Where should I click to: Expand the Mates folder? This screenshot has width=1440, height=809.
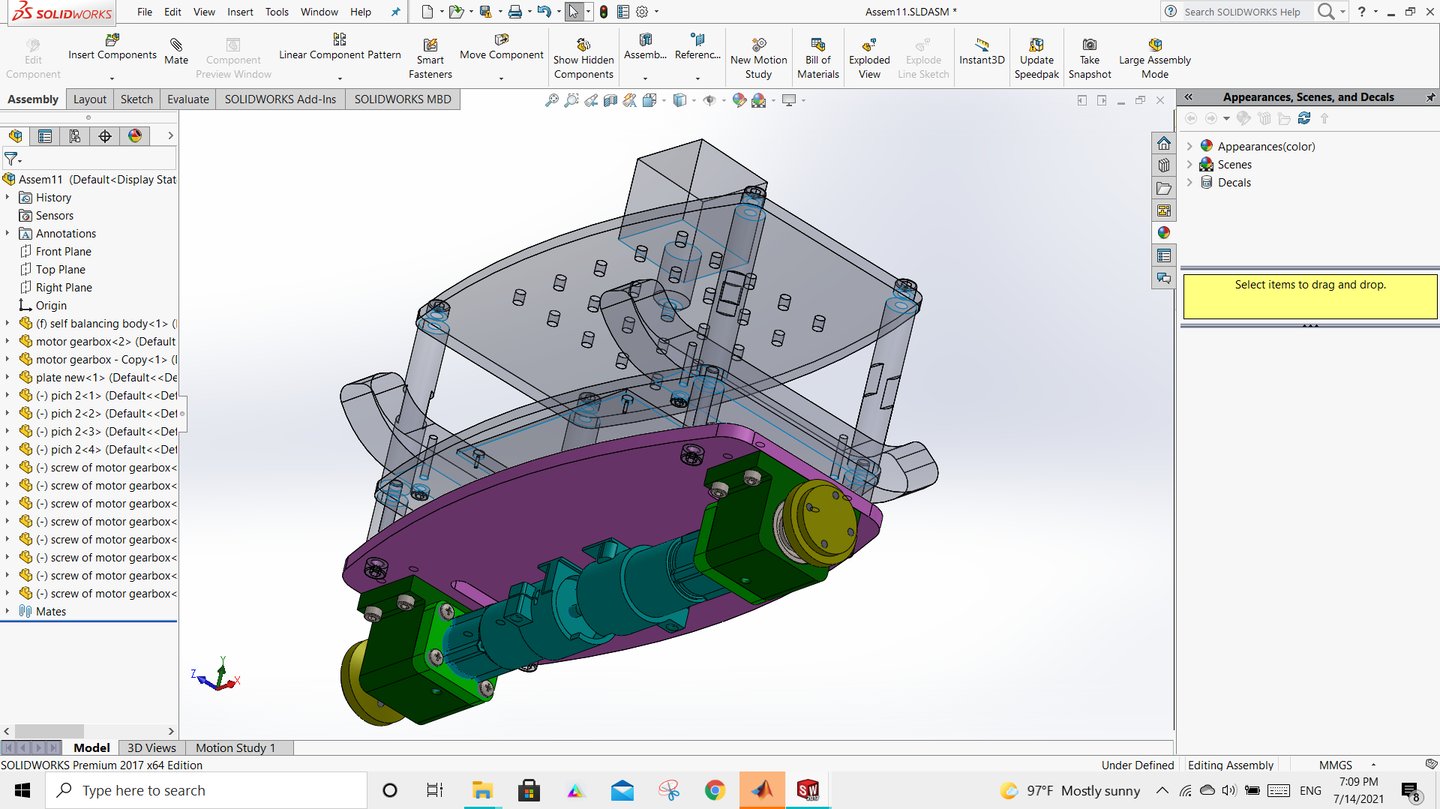pos(7,612)
